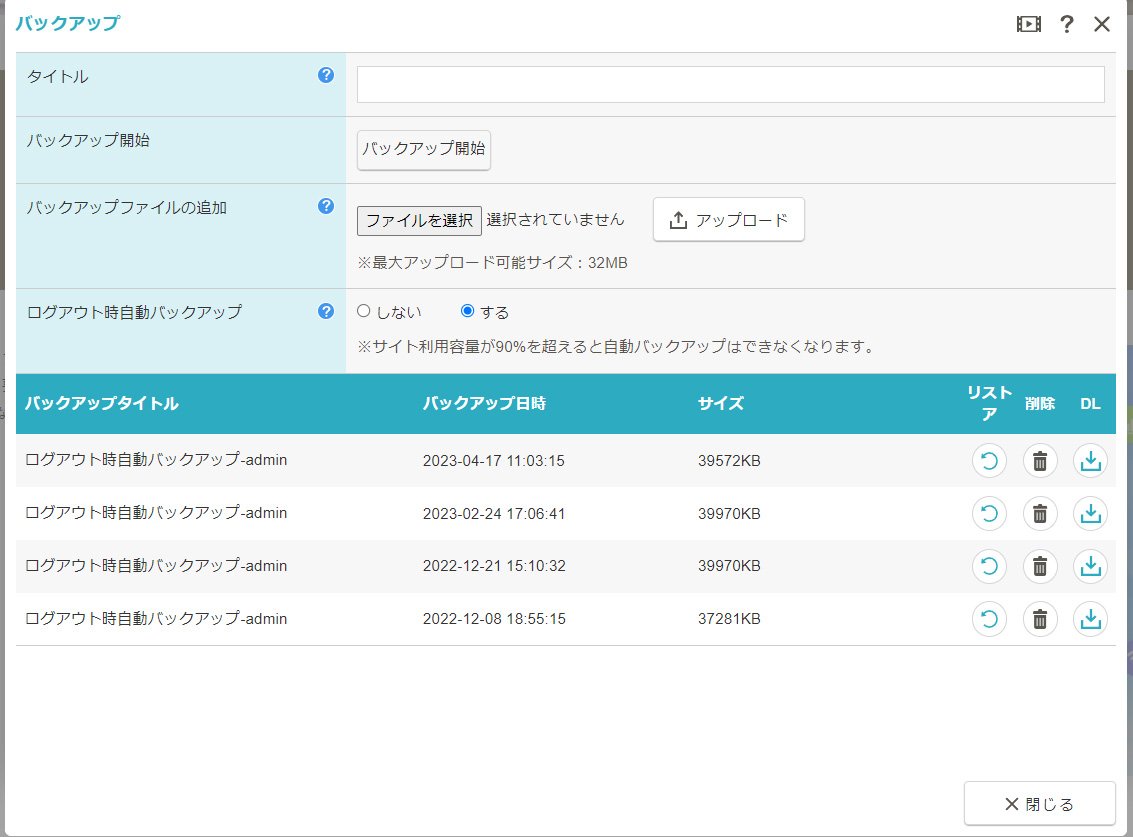Image resolution: width=1133 pixels, height=837 pixels.
Task: Click the バックアップ開始 button
Action: pyautogui.click(x=423, y=150)
